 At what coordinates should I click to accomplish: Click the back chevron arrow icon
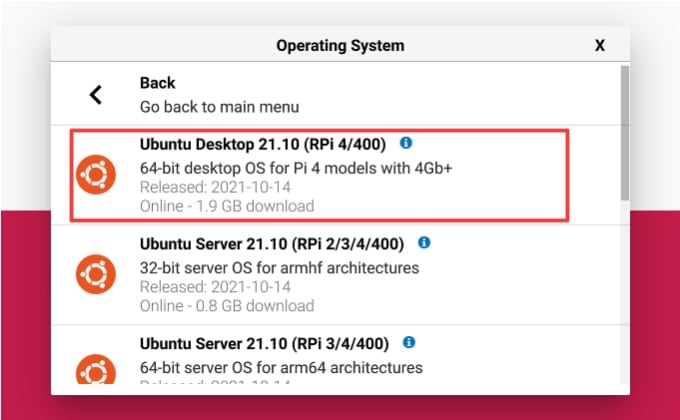[x=95, y=95]
